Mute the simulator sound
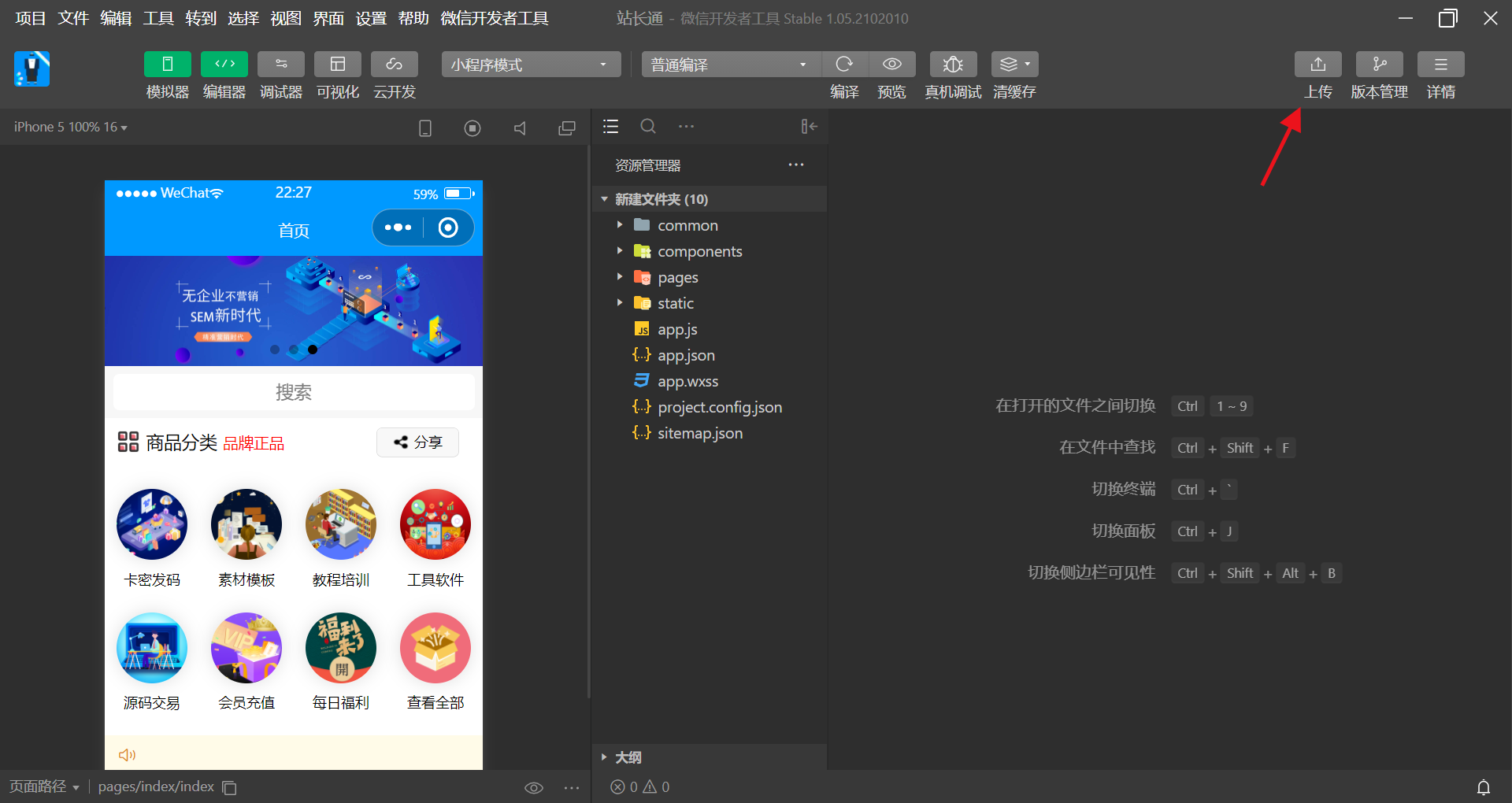The image size is (1512, 803). pyautogui.click(x=520, y=128)
